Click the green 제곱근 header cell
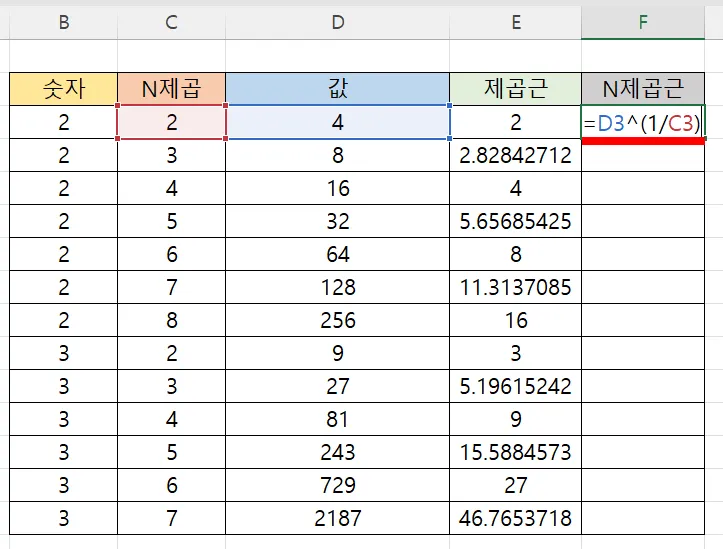Viewport: 723px width, 549px height. pyautogui.click(x=516, y=89)
